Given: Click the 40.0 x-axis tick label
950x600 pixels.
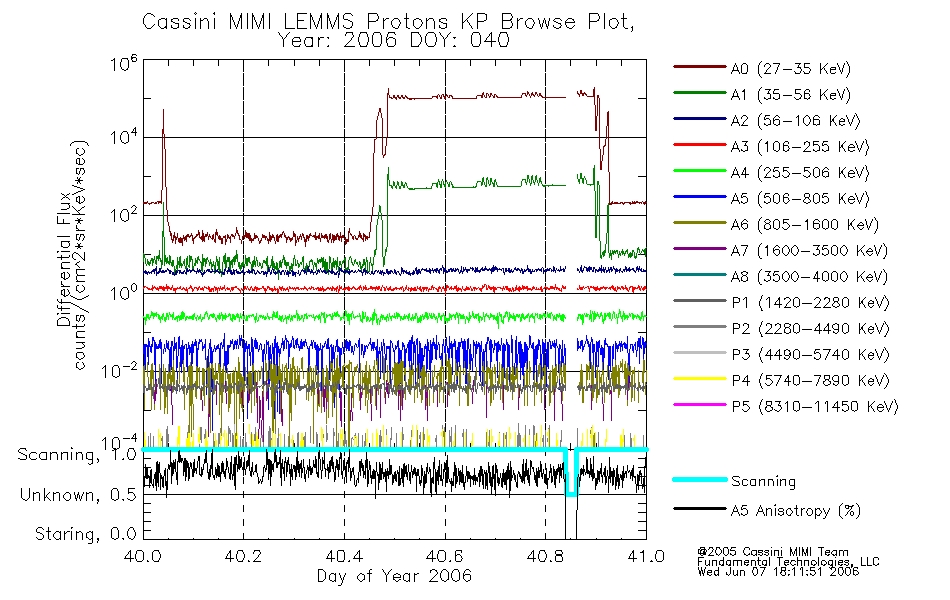Looking at the screenshot, I should coord(143,556).
